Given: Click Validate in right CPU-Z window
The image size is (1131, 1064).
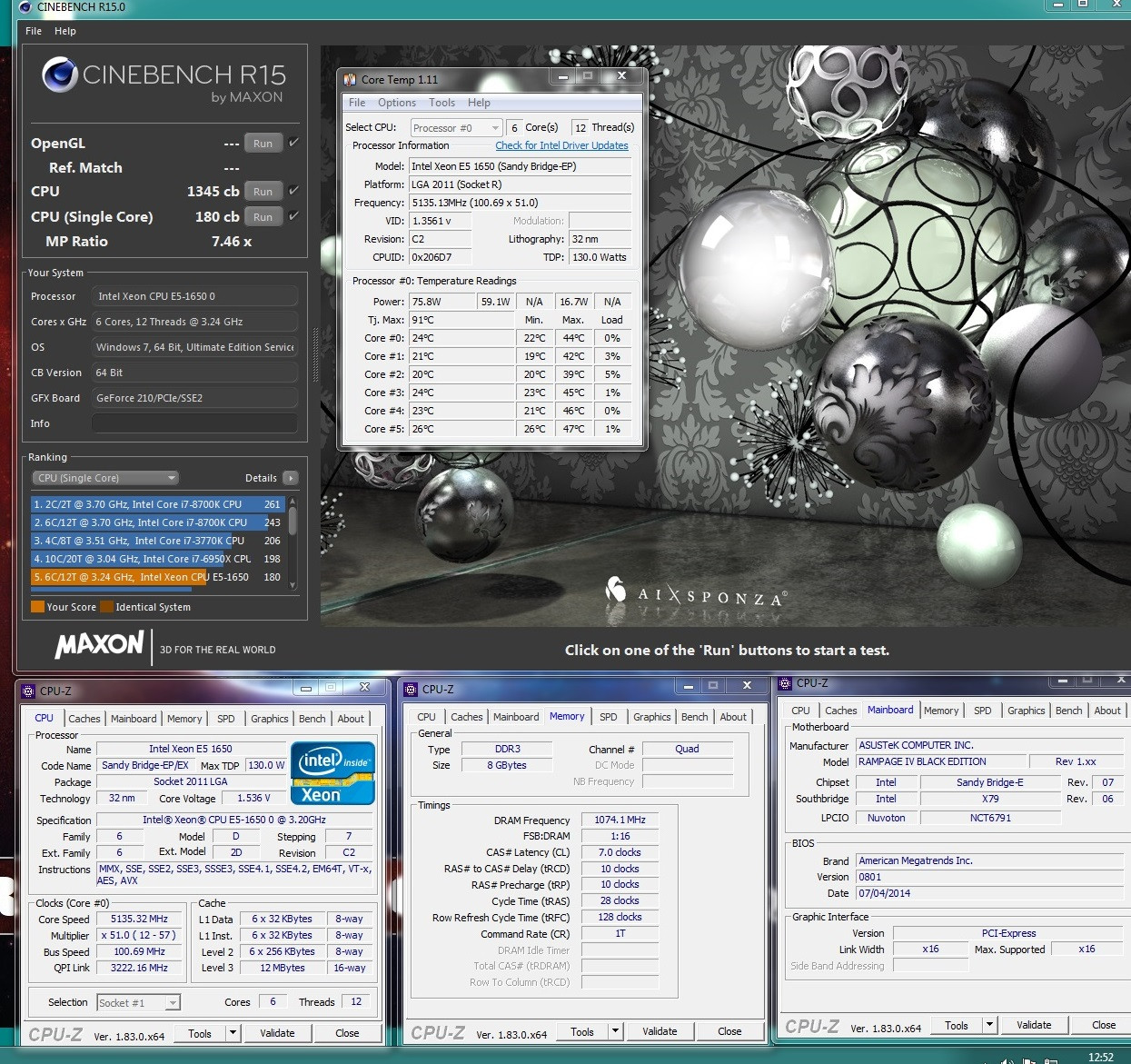Looking at the screenshot, I should point(1034,1026).
